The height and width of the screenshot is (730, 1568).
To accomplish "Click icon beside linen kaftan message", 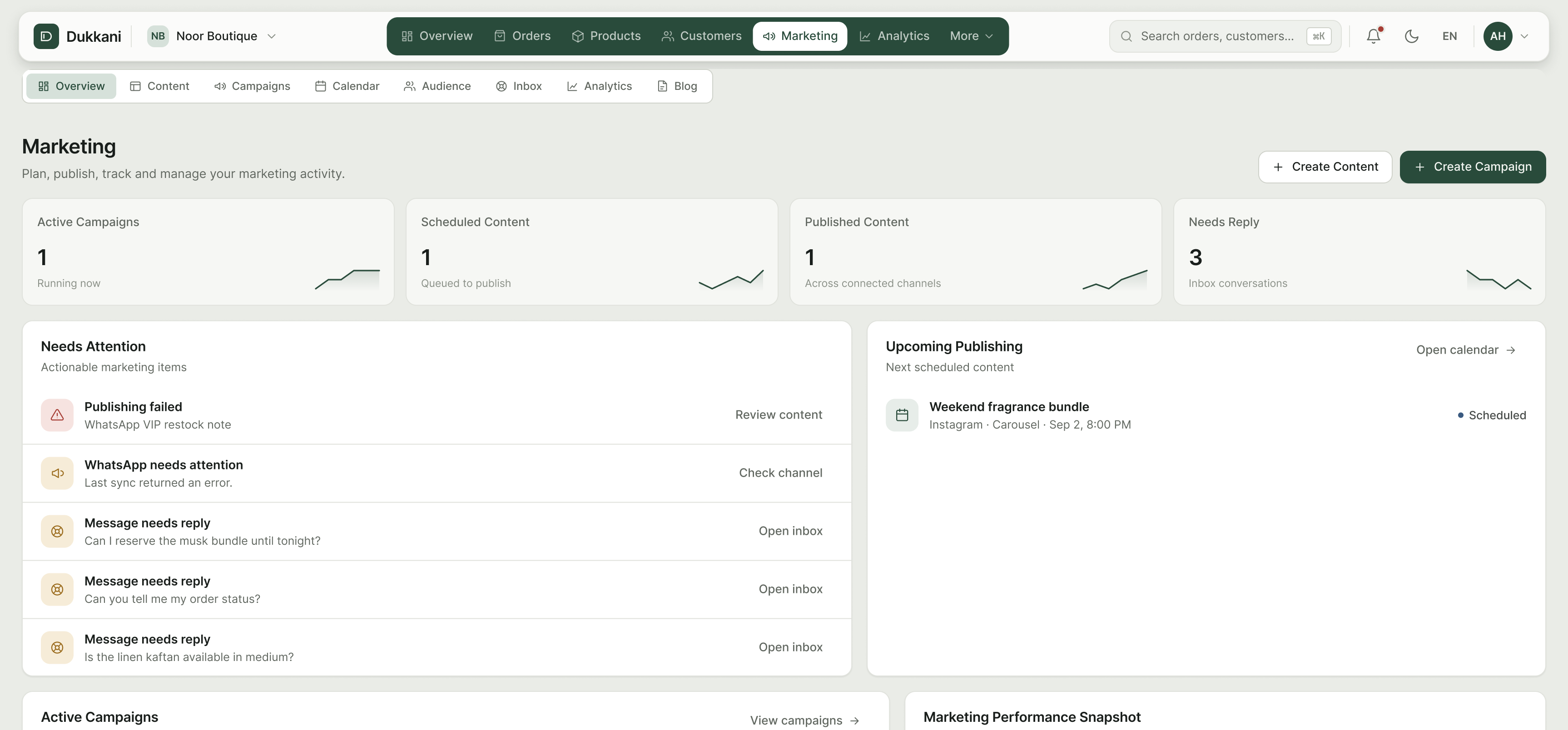I will [57, 647].
